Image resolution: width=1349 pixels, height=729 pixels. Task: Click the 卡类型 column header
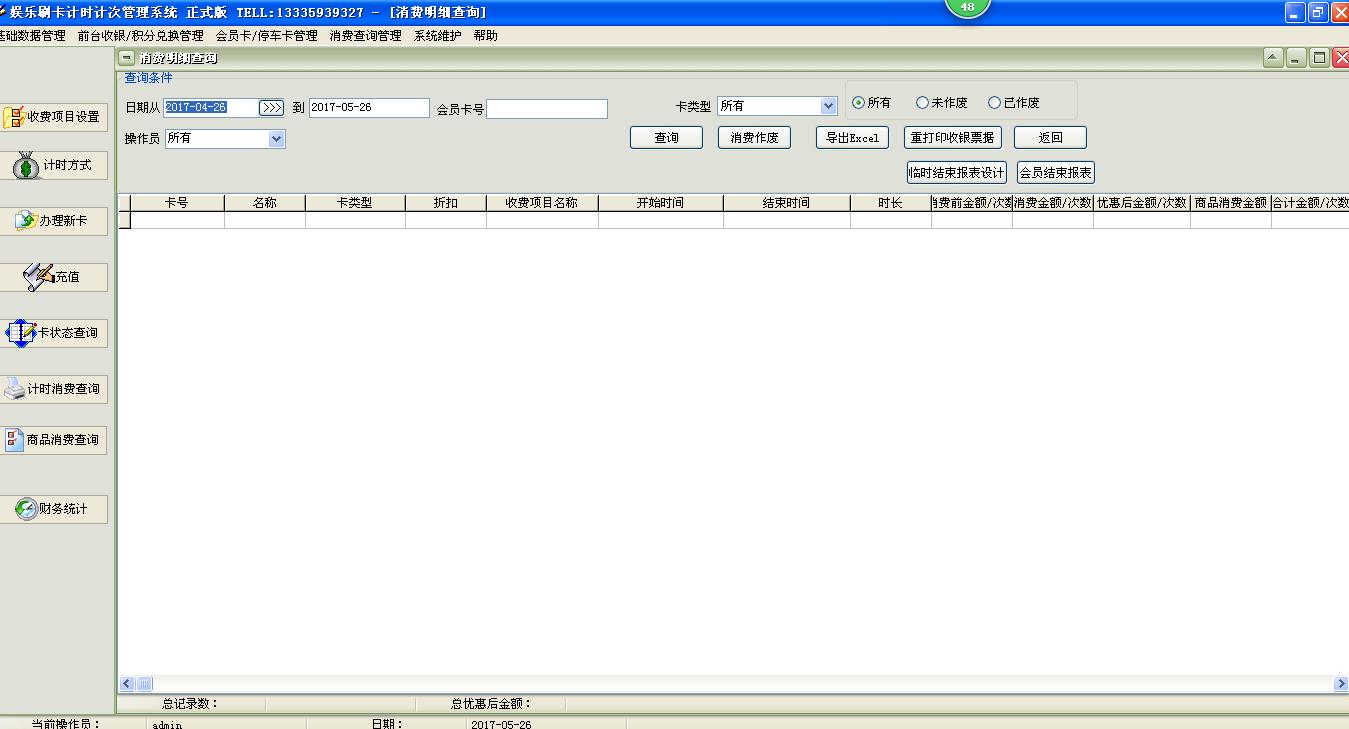(355, 203)
